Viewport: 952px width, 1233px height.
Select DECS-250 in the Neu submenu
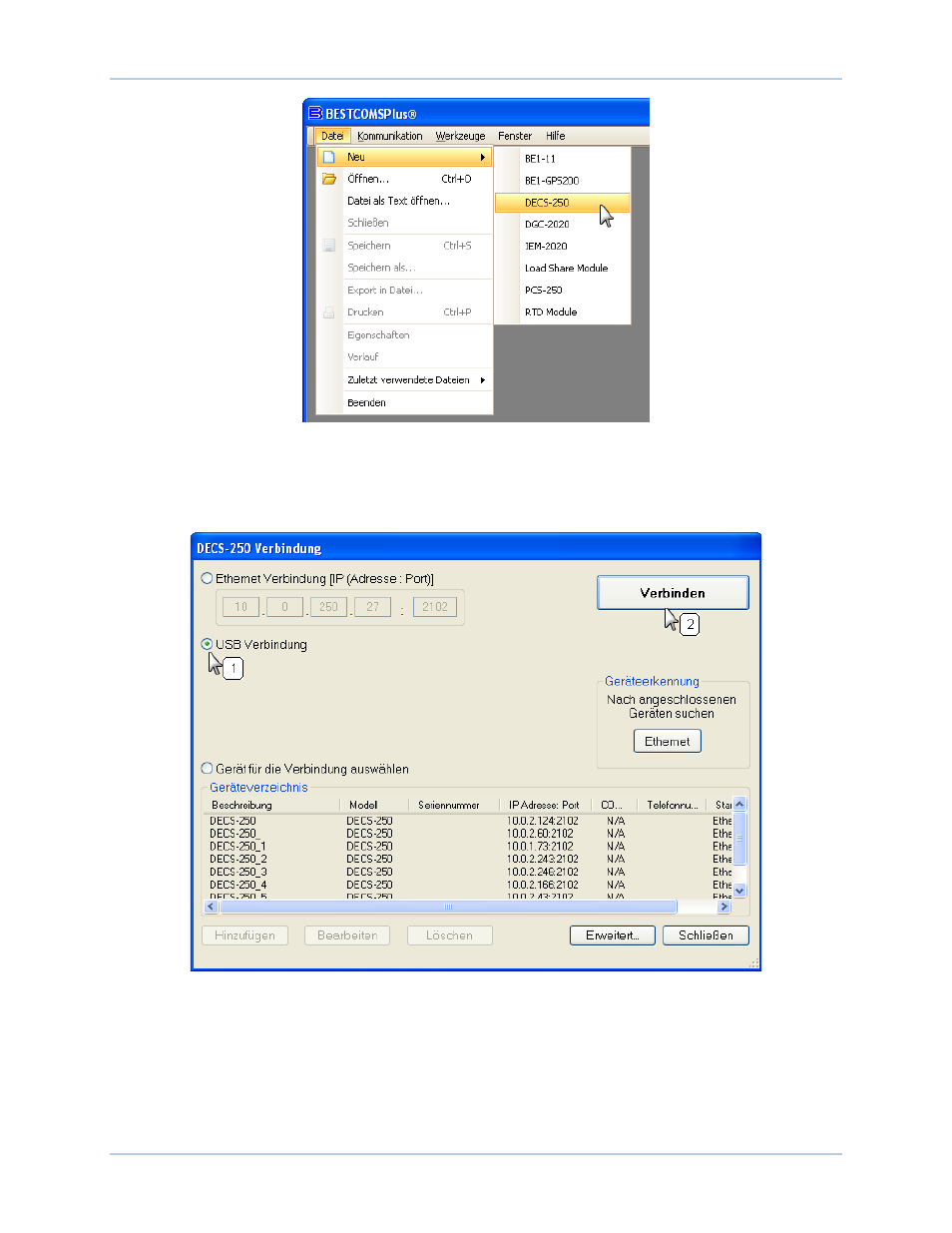(562, 203)
